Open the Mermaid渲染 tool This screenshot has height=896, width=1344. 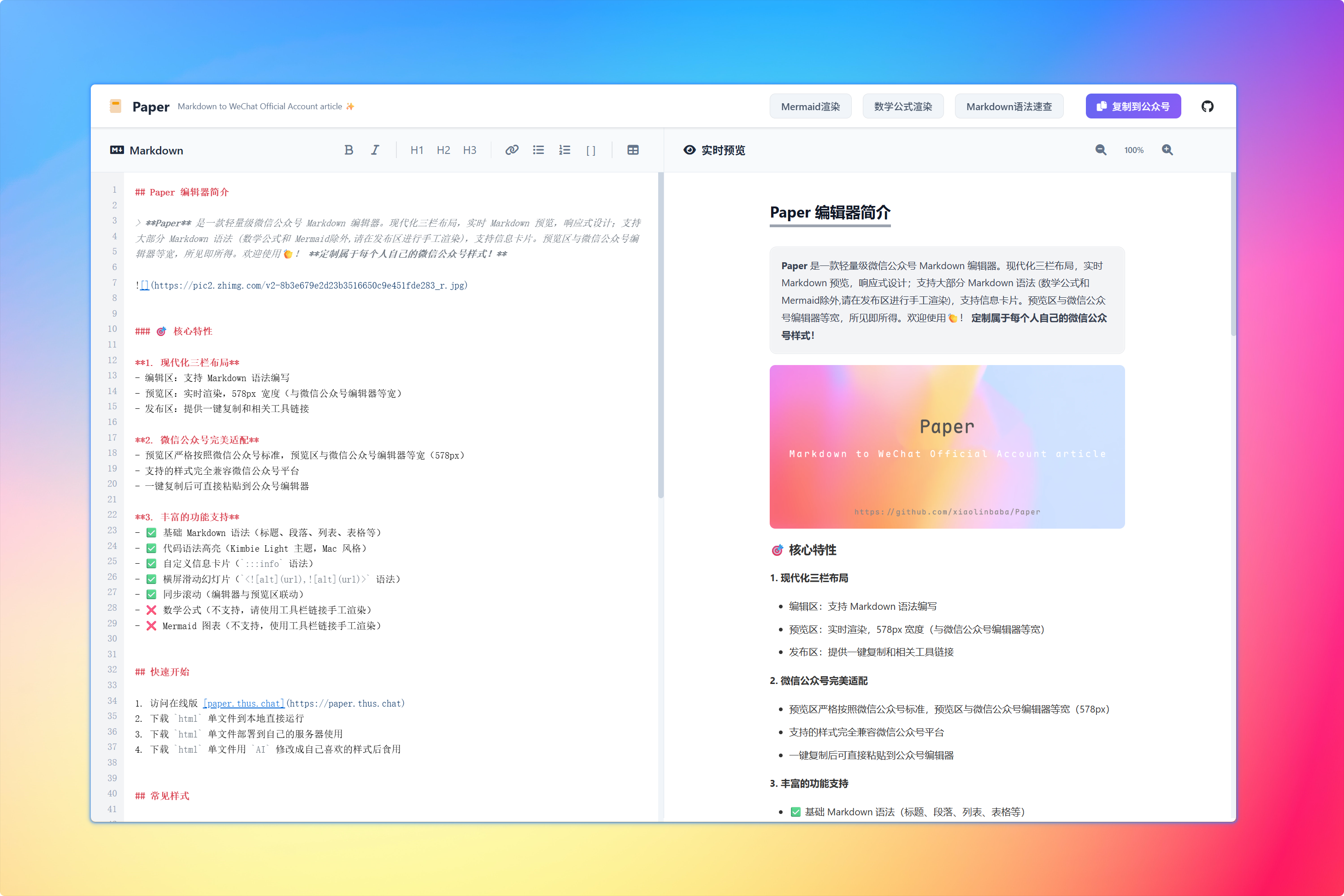tap(810, 106)
